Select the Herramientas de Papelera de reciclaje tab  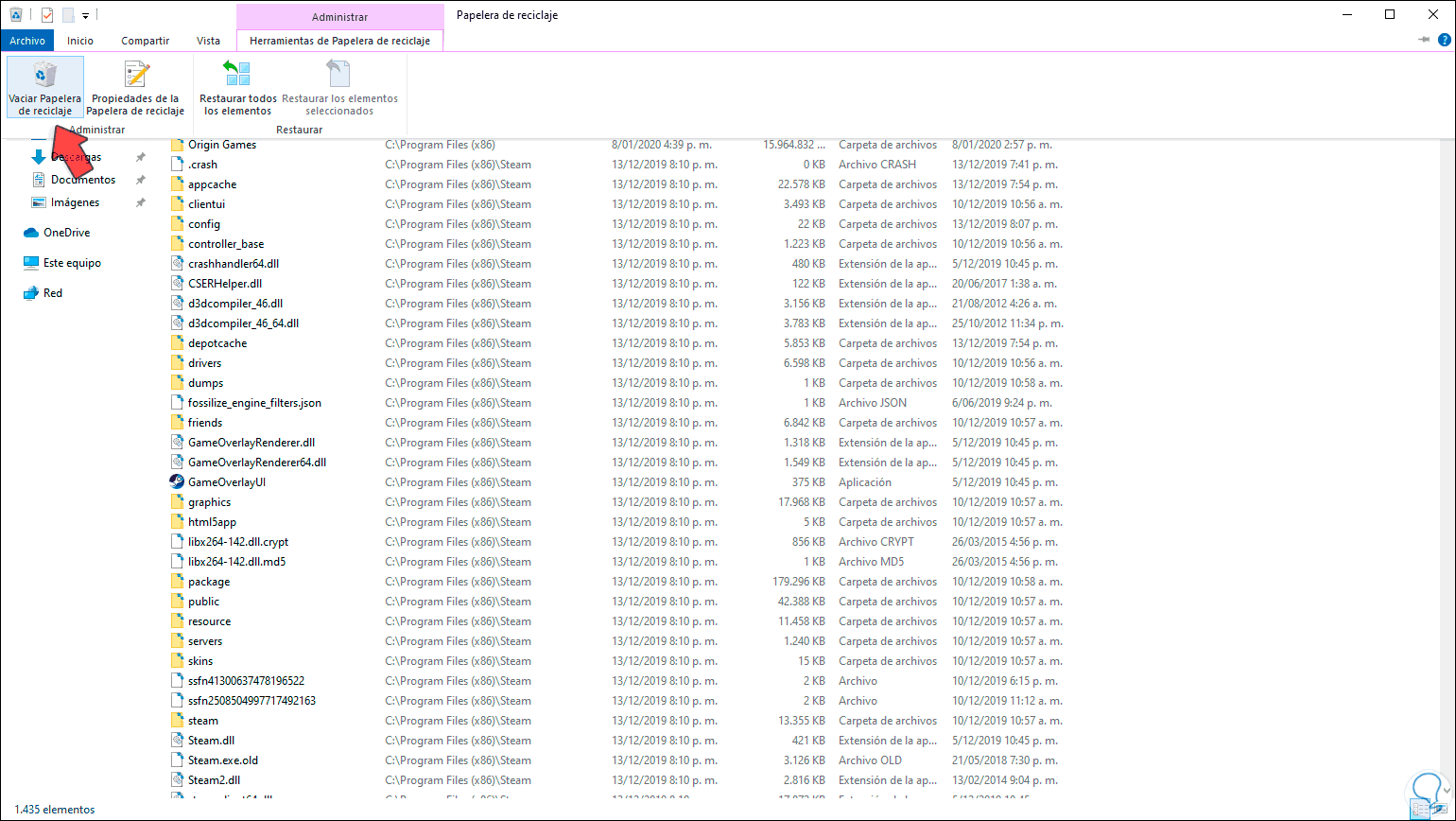tap(339, 41)
